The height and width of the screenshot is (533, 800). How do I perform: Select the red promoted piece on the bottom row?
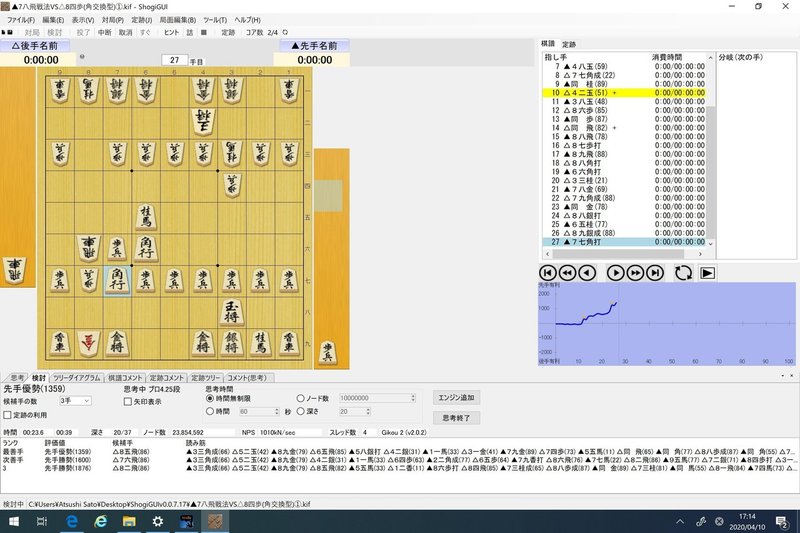coord(89,343)
